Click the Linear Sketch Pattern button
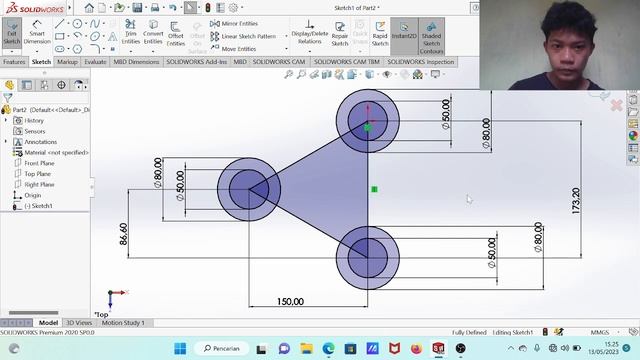Screen dimensions: 640x360 click(243, 36)
